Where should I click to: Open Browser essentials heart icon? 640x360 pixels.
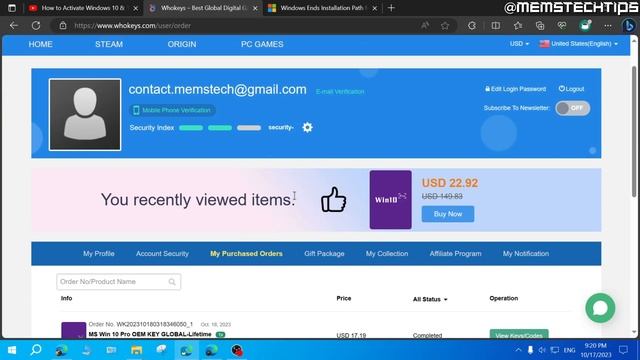562,25
